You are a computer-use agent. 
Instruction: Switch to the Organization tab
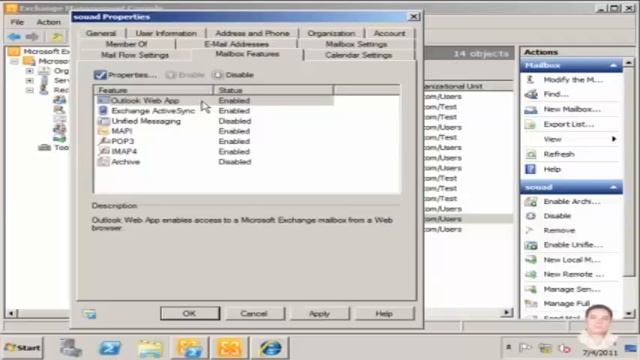pyautogui.click(x=331, y=33)
